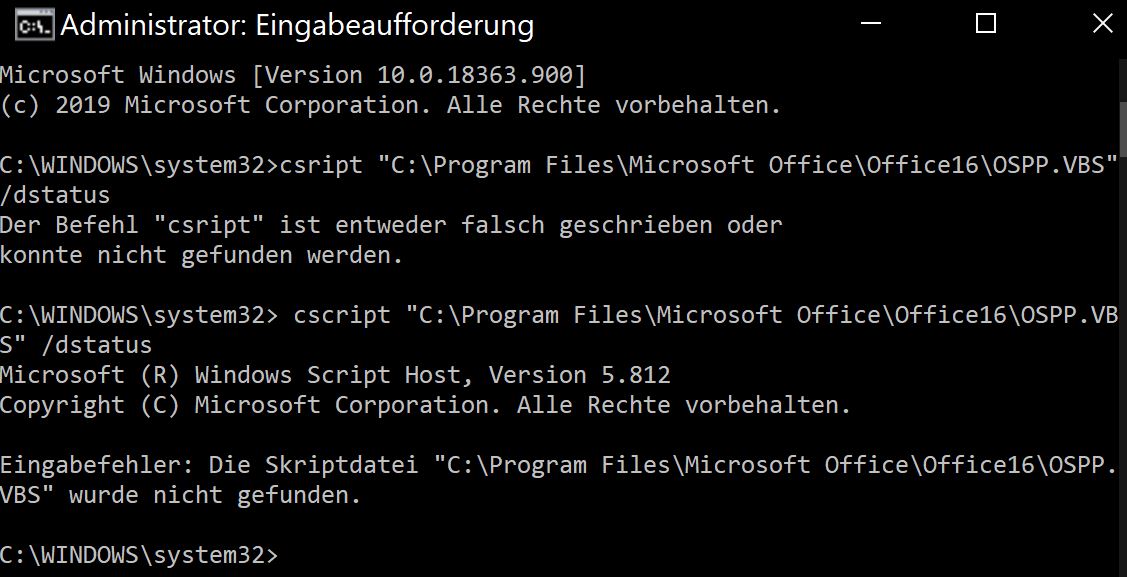
Task: Click the Copyright (C) Microsoft Corporation line
Action: (x=426, y=405)
